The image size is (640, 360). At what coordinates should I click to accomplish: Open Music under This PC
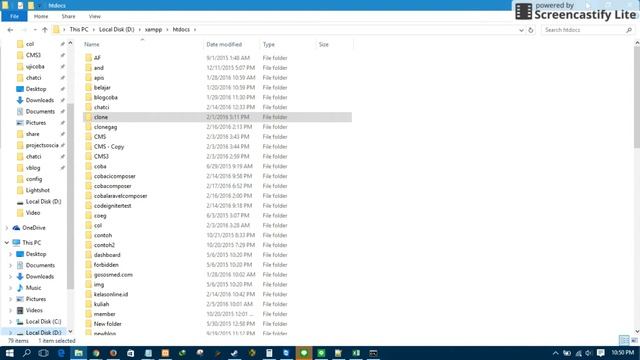tap(33, 288)
